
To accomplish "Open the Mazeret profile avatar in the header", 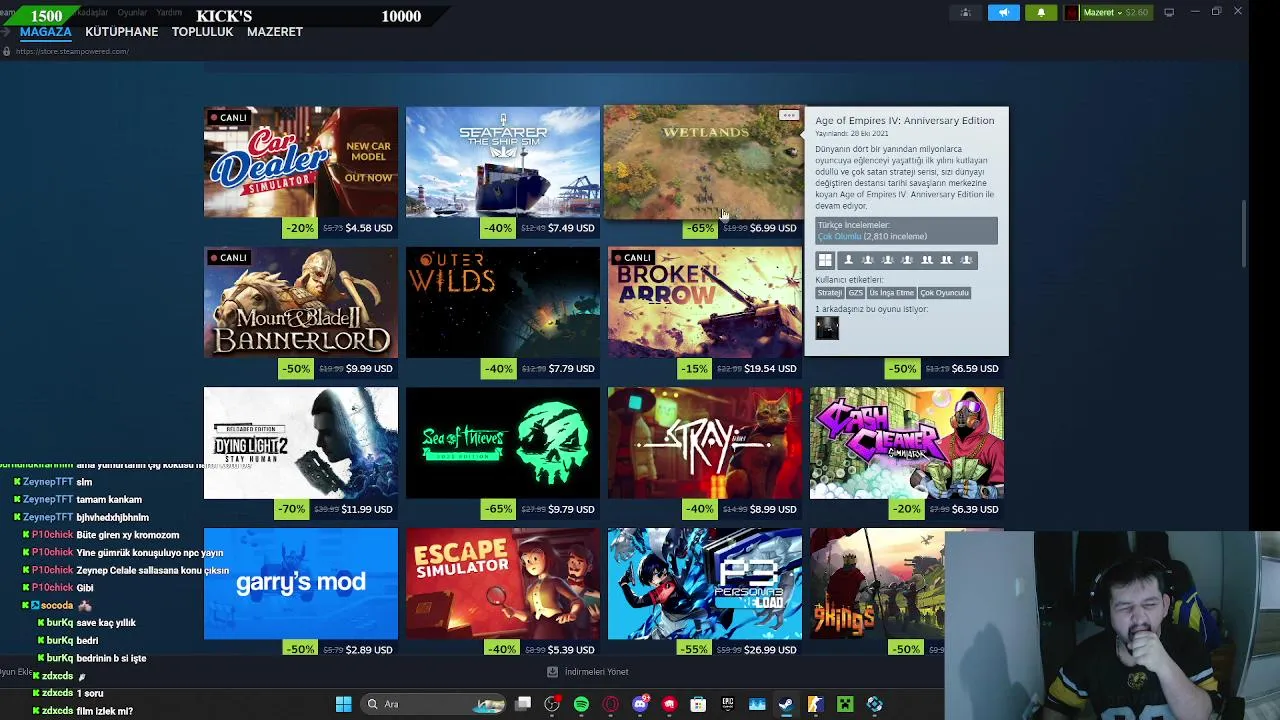I will click(x=1072, y=12).
